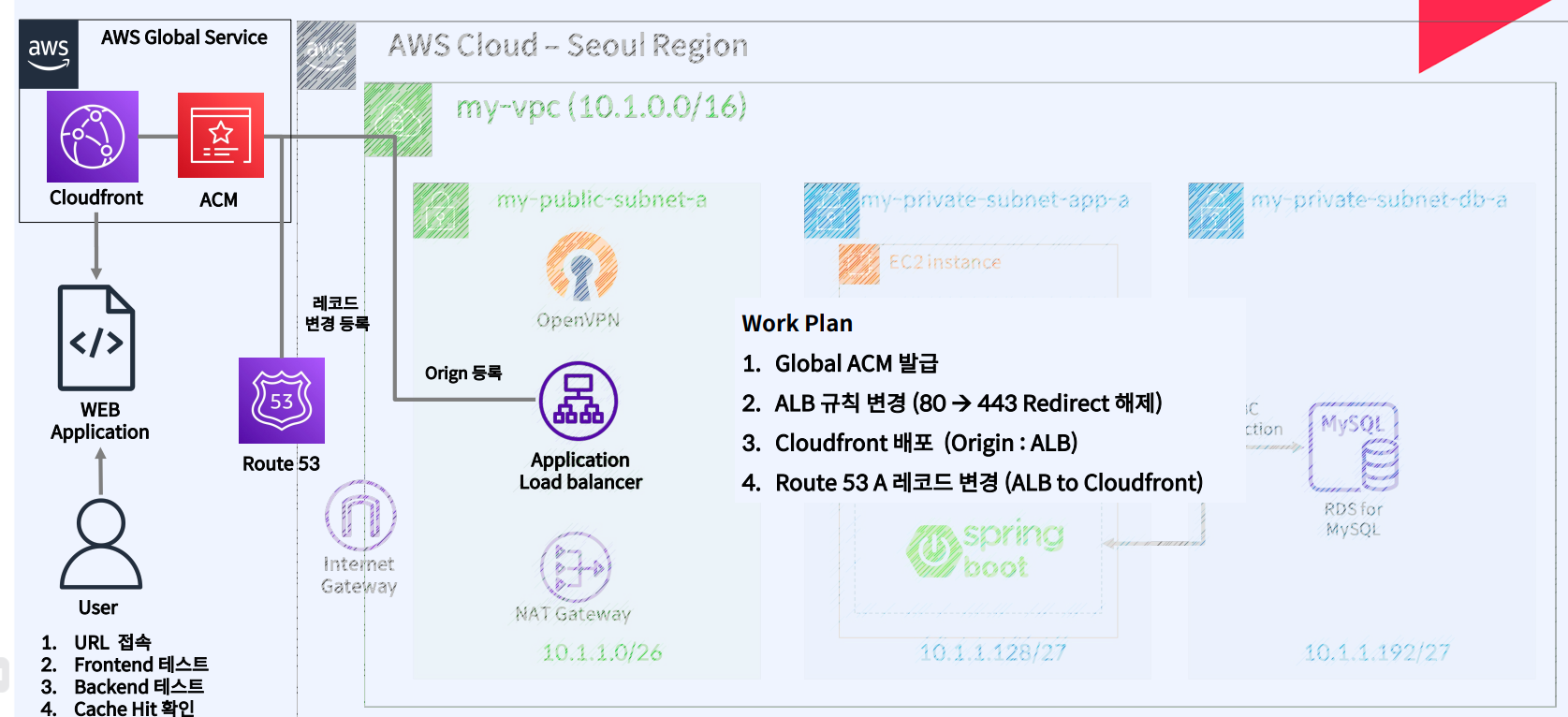Viewport: 1568px width, 717px height.
Task: Click the 'AWS Cloud – Seoul Region' title
Action: point(568,45)
